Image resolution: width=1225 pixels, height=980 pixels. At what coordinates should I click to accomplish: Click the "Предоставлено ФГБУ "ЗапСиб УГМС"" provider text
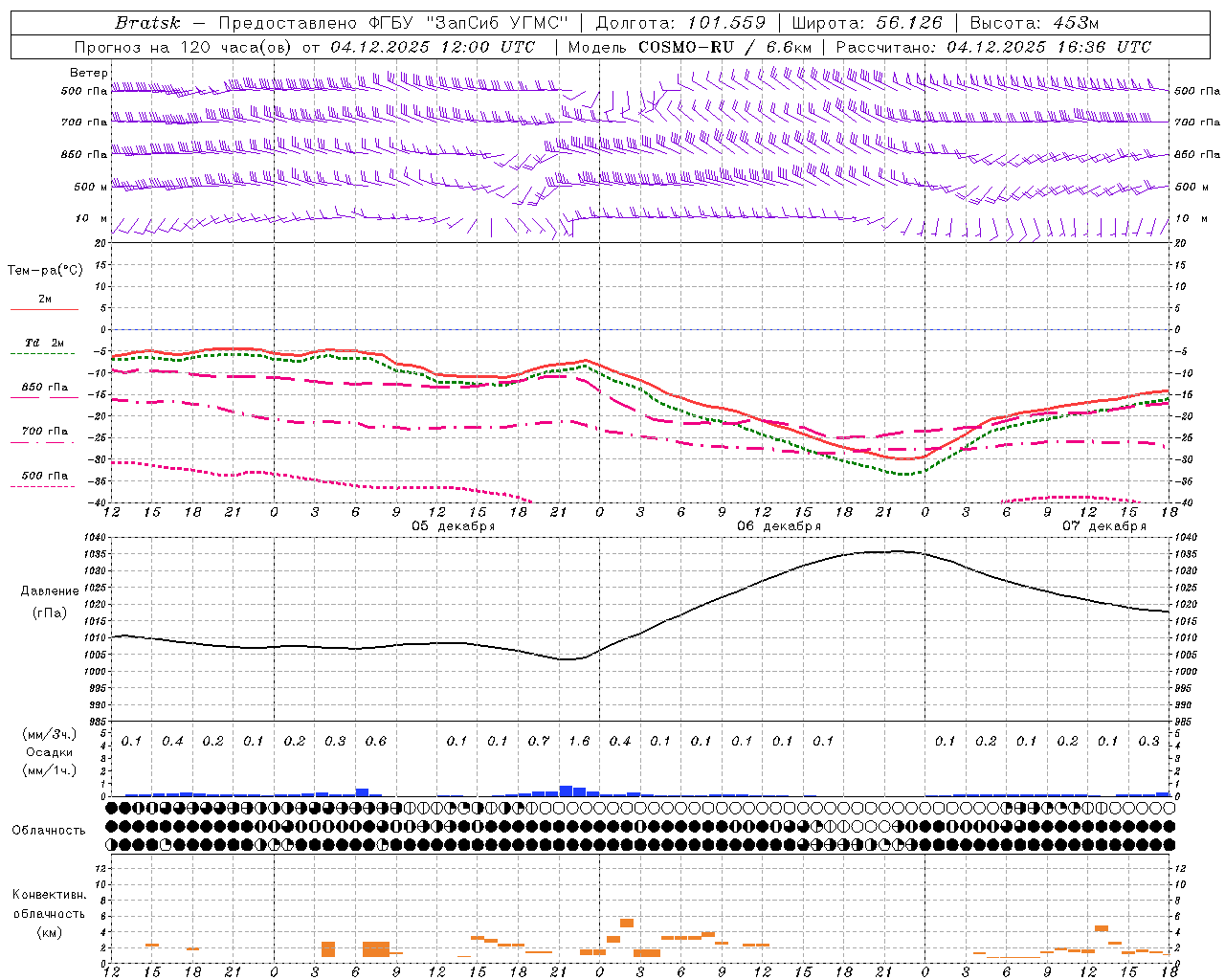[x=394, y=23]
